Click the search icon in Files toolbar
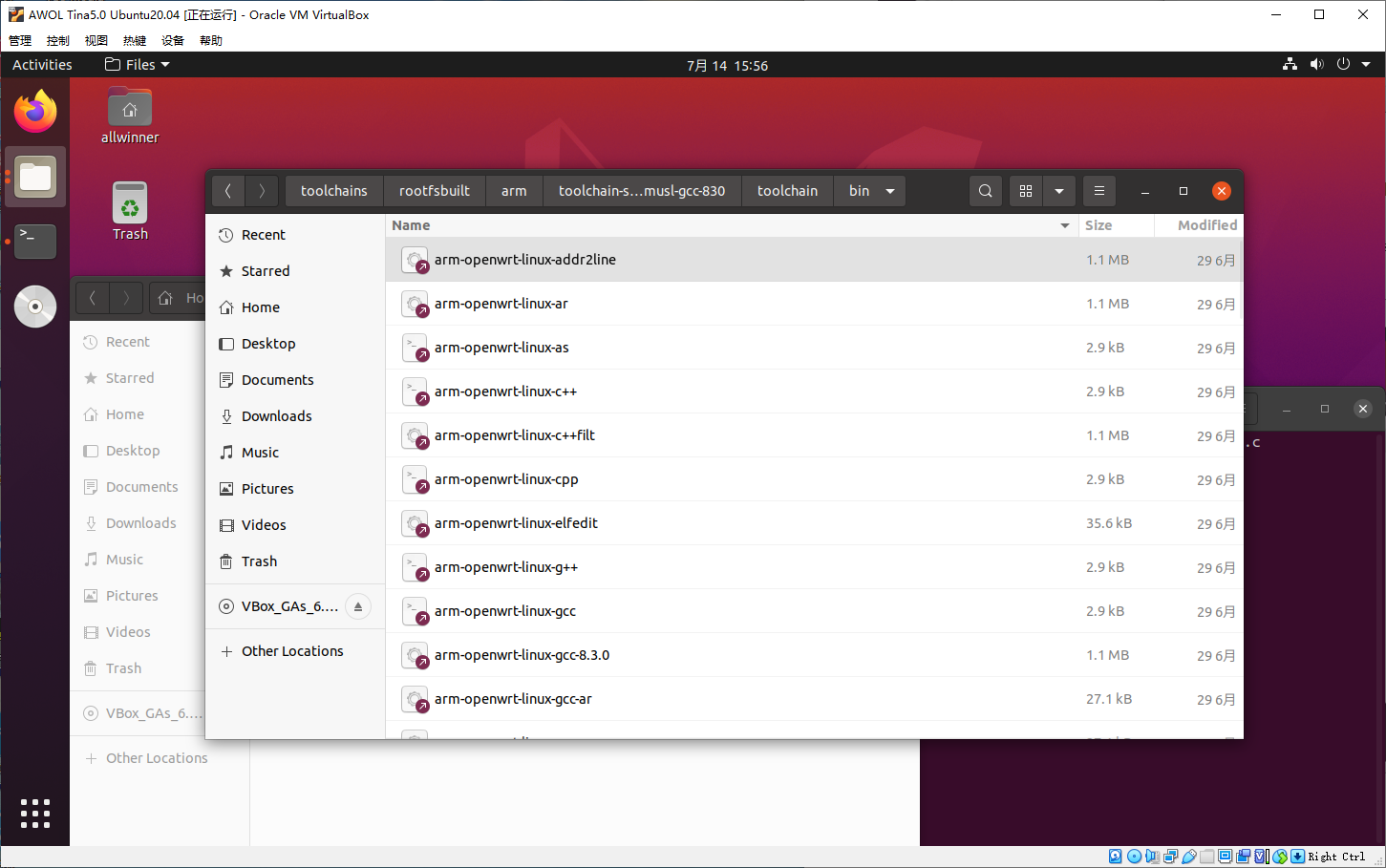 point(985,191)
